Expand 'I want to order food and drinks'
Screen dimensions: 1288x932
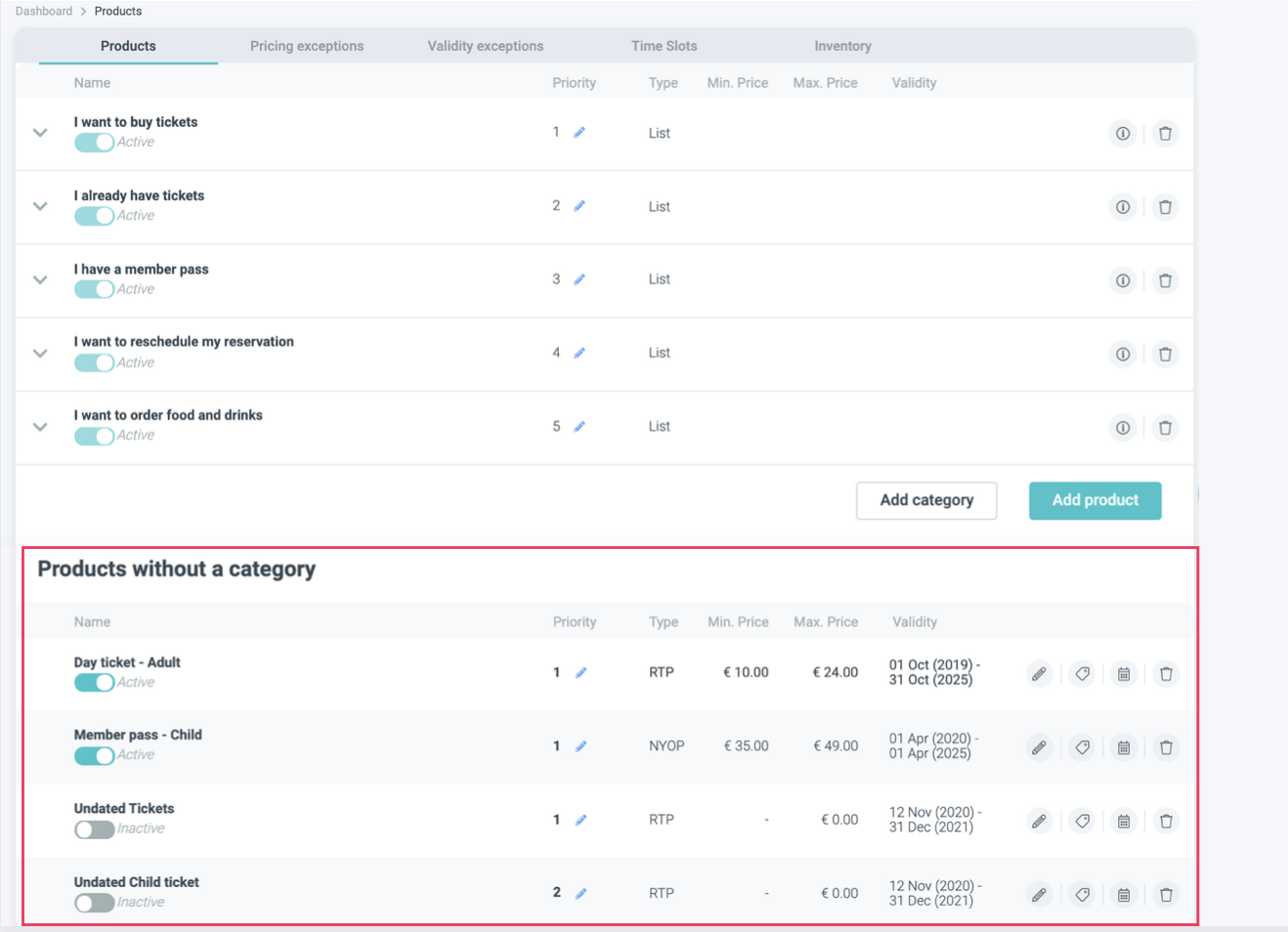tap(40, 427)
